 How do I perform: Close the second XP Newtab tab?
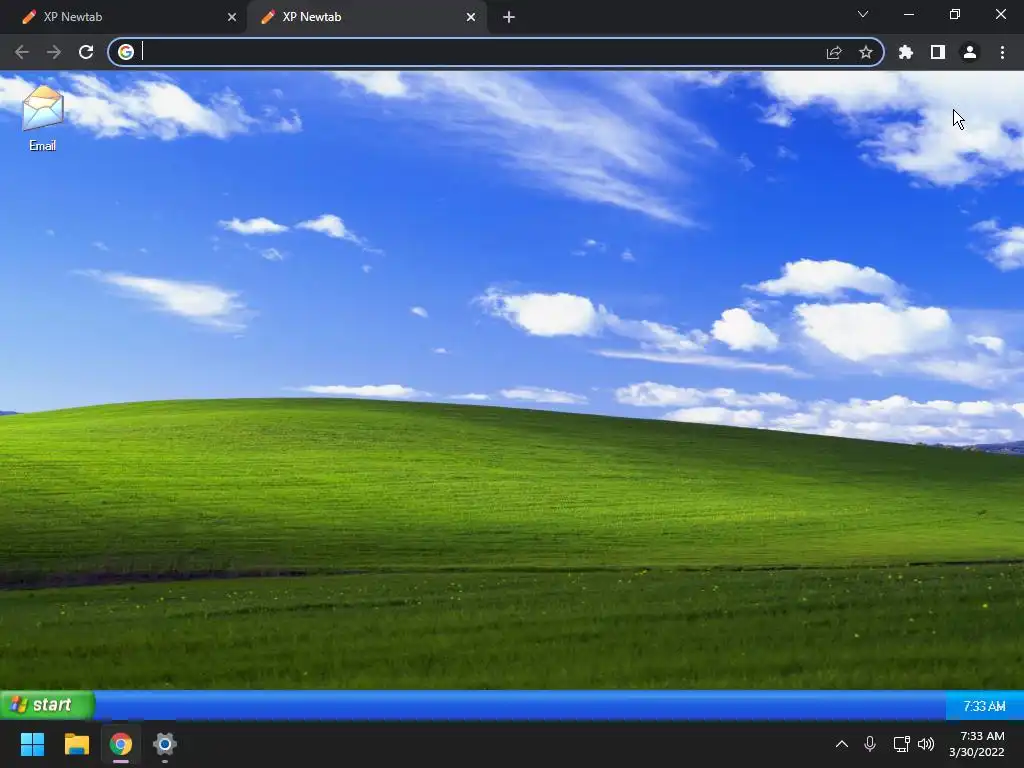coord(471,17)
